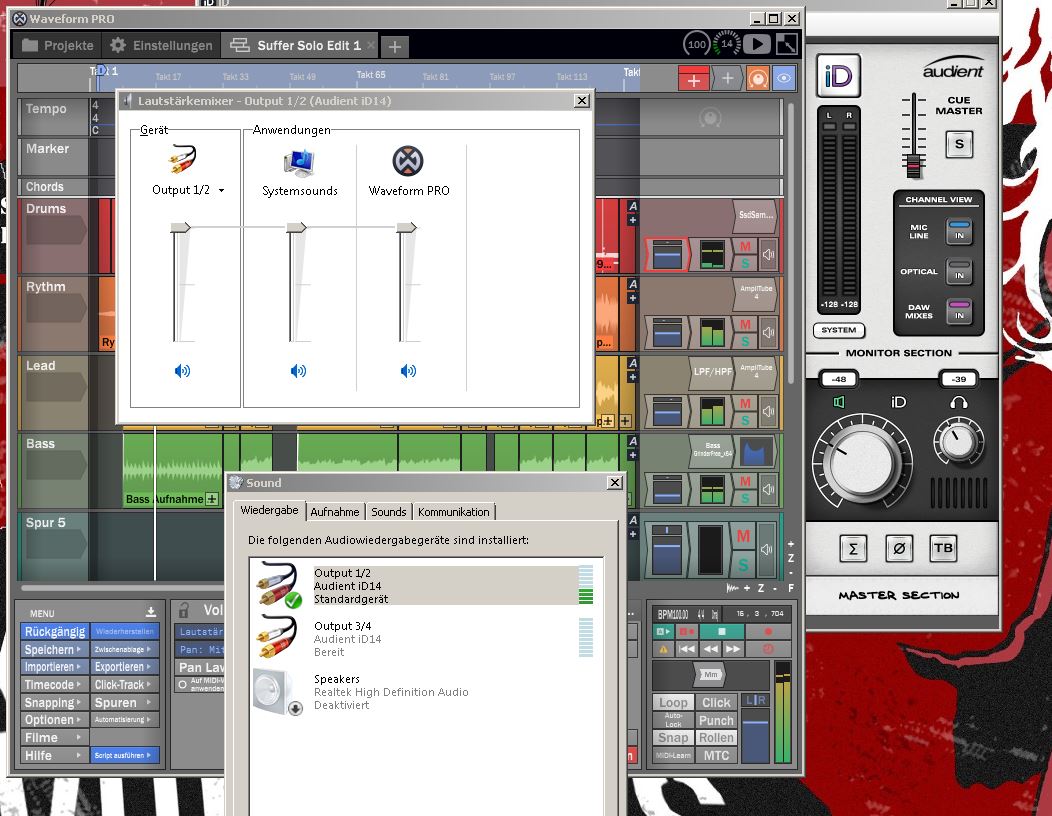Mute Systemsounds in volume mixer
1052x816 pixels.
click(x=298, y=370)
